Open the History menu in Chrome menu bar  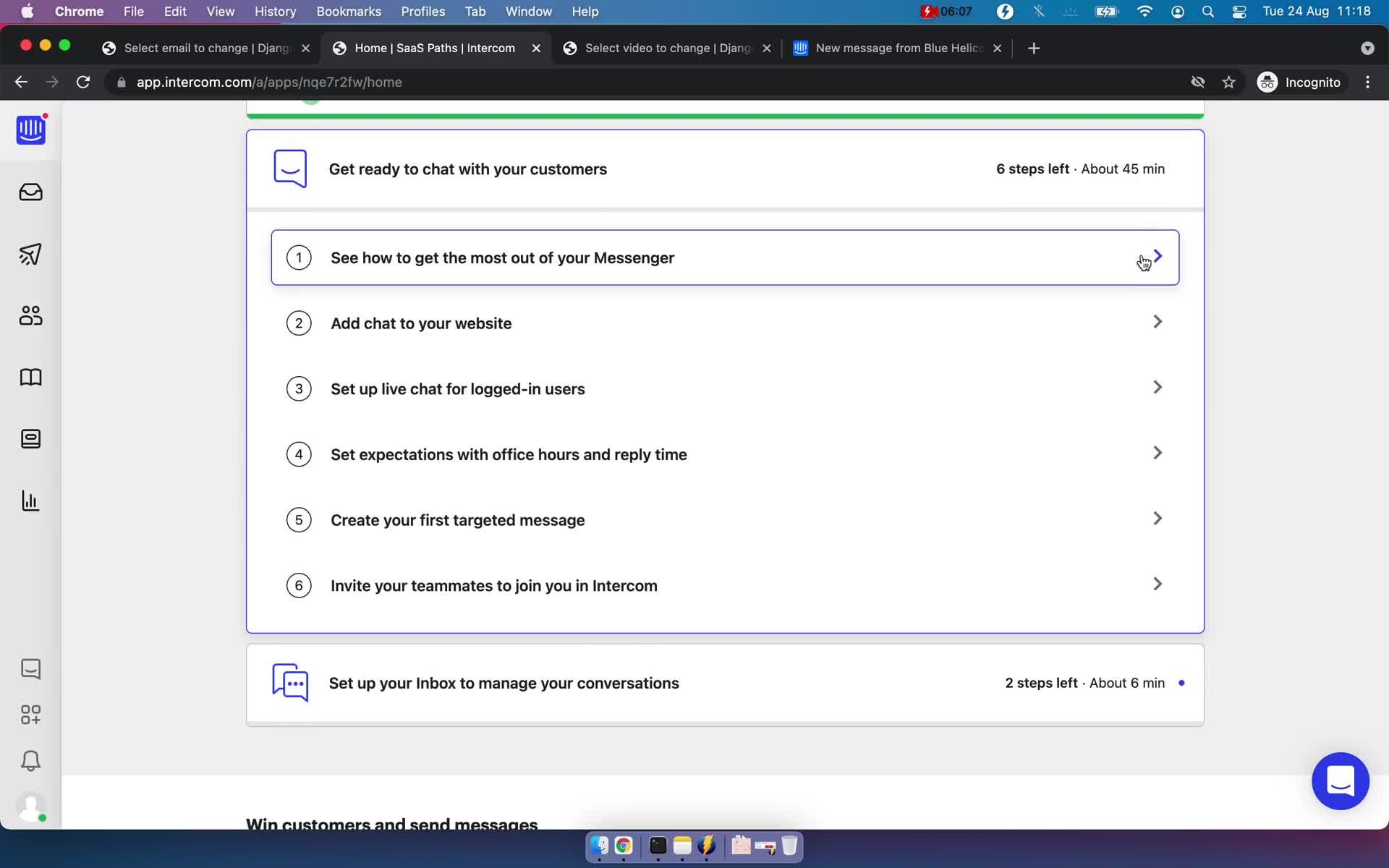(275, 11)
